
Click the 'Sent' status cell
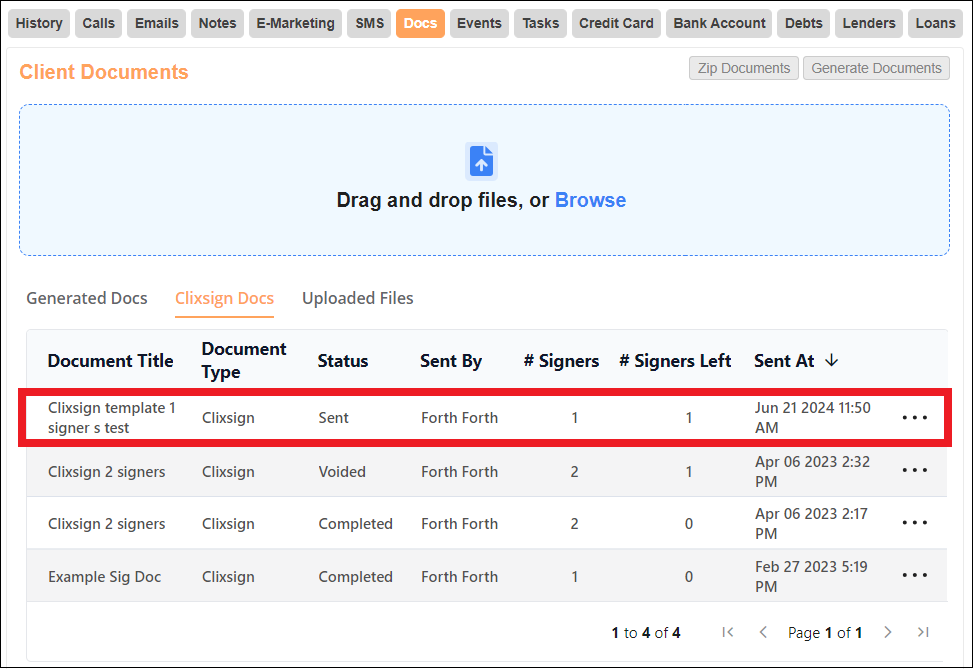(x=334, y=417)
